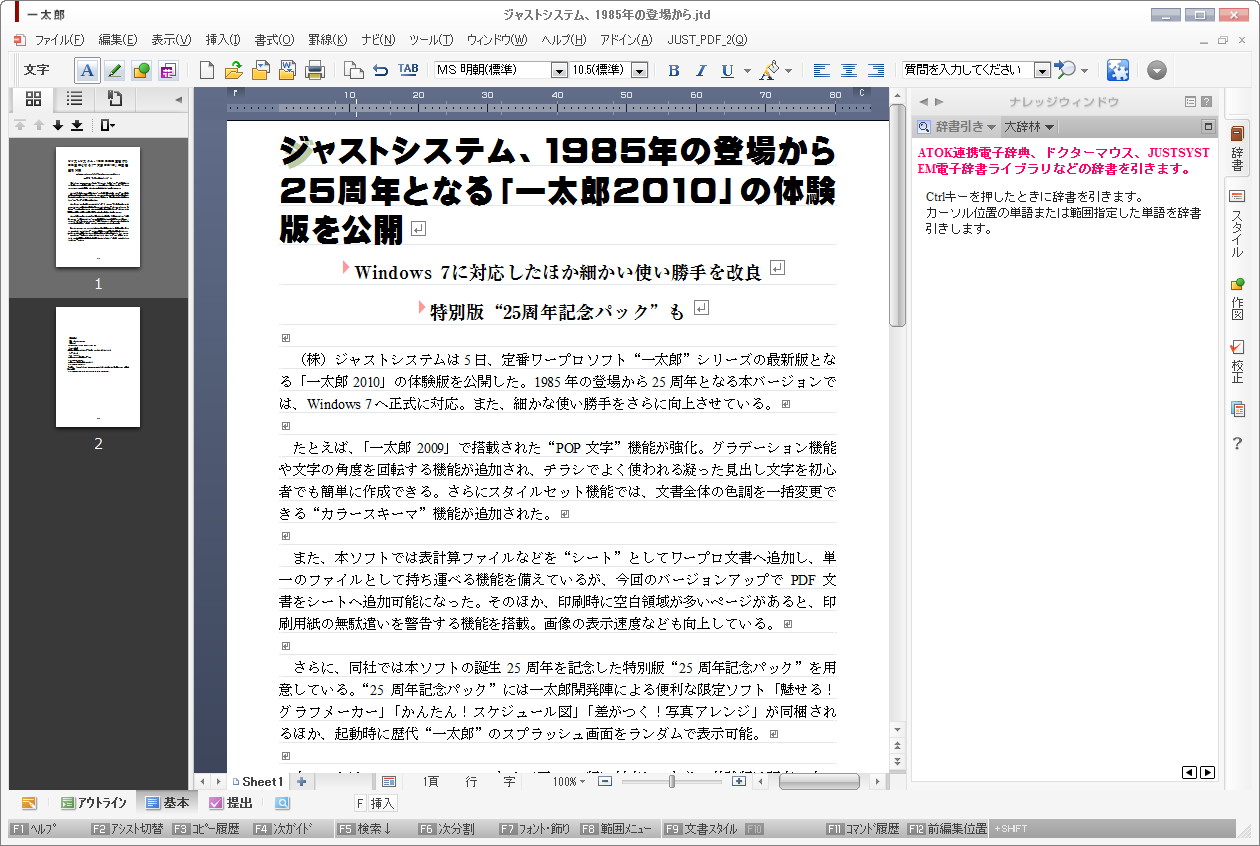Click the center alignment icon
This screenshot has width=1260, height=846.
coord(849,70)
